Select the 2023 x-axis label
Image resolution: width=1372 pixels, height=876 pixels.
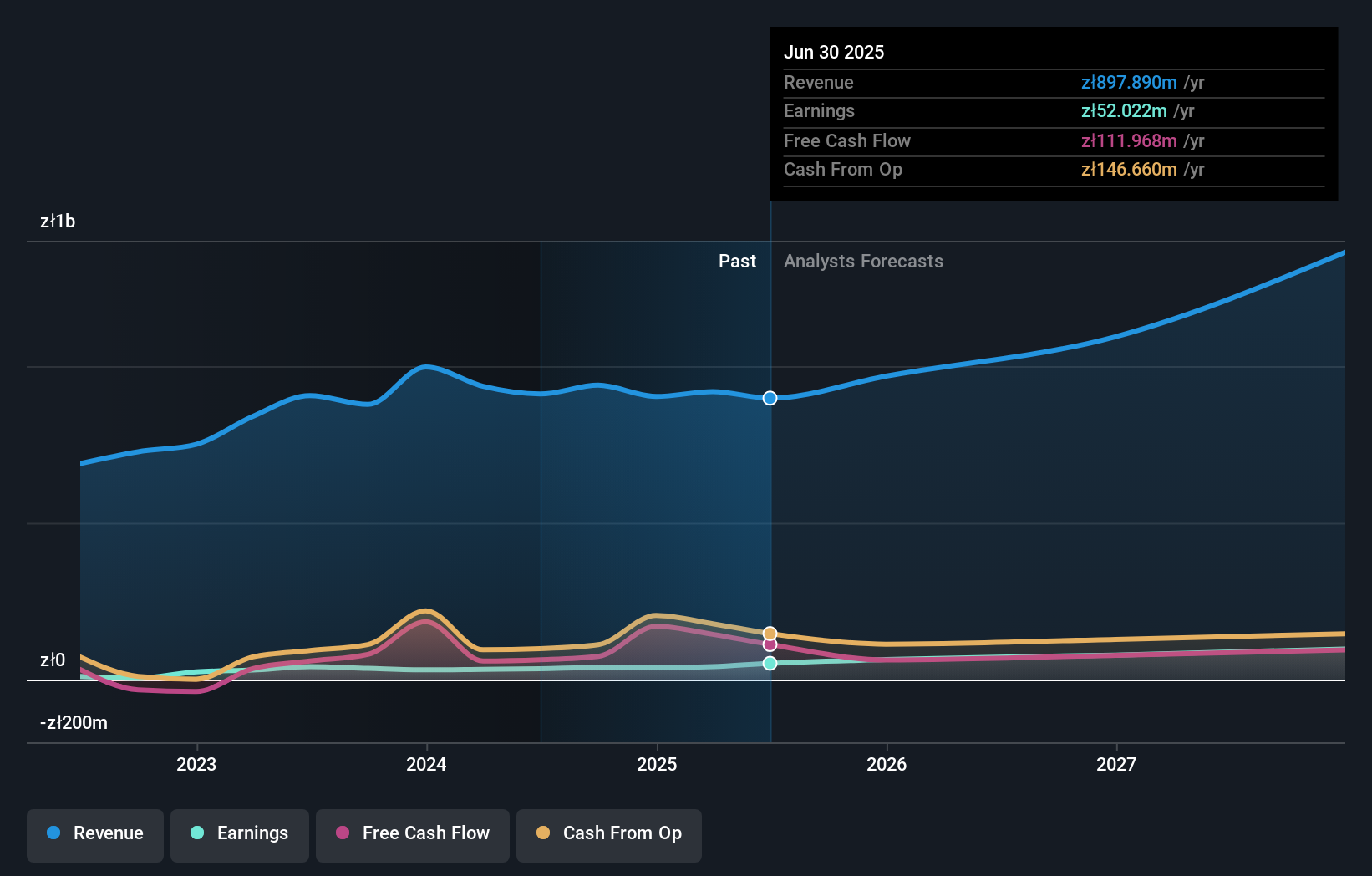tap(196, 764)
